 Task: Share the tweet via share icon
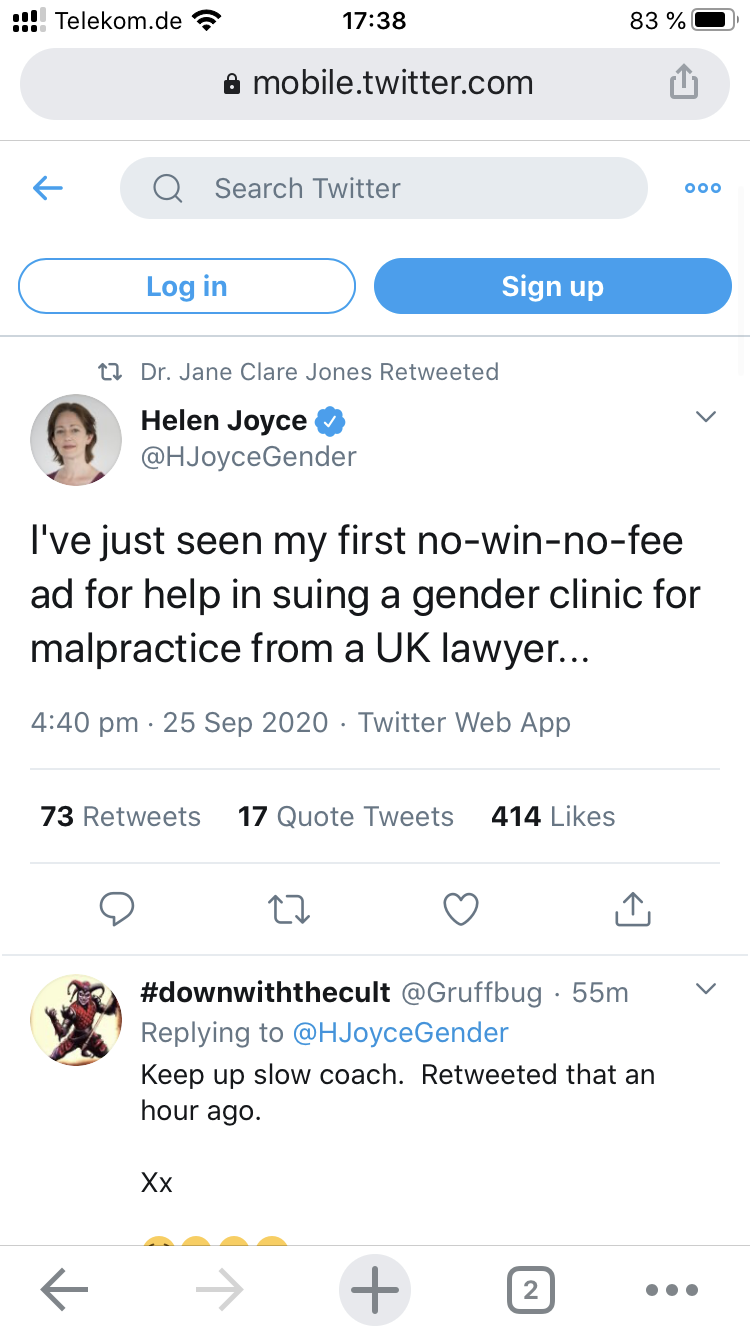pyautogui.click(x=632, y=908)
